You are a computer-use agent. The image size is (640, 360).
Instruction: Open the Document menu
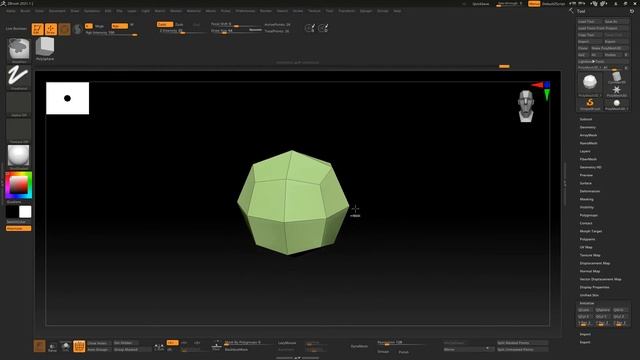coord(57,11)
